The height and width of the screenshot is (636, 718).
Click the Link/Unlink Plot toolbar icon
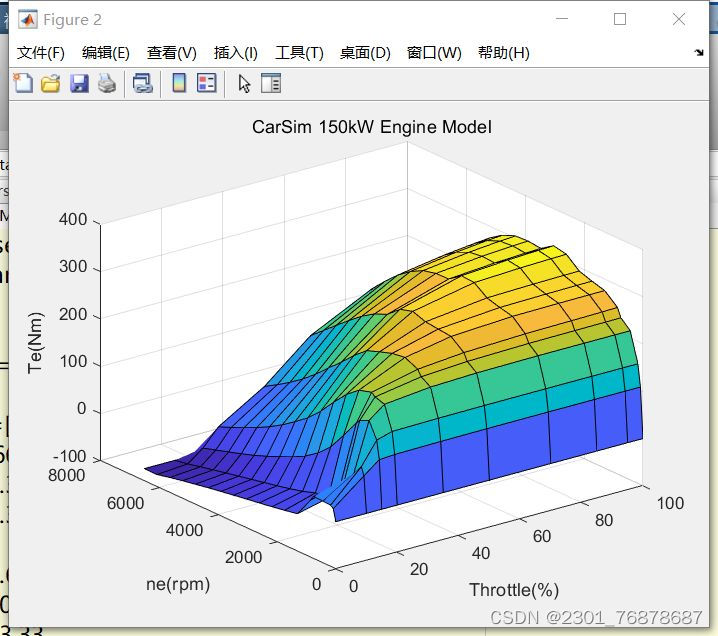(142, 83)
